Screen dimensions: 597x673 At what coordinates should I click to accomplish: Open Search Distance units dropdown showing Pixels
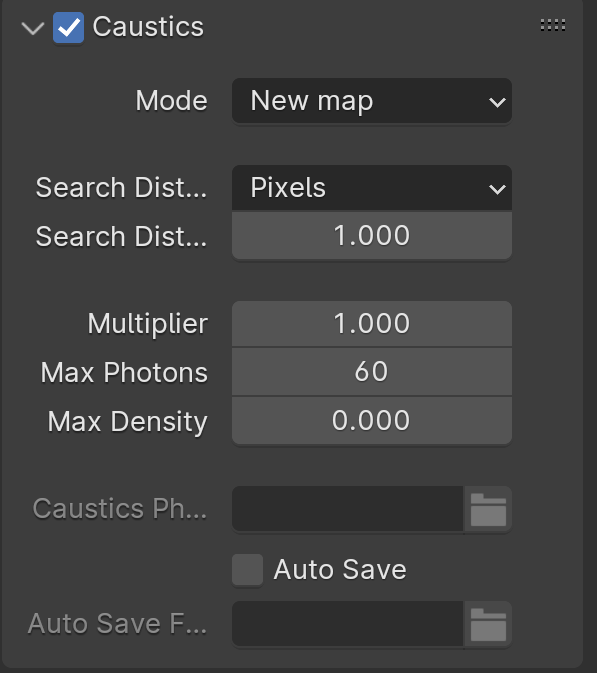click(x=372, y=188)
